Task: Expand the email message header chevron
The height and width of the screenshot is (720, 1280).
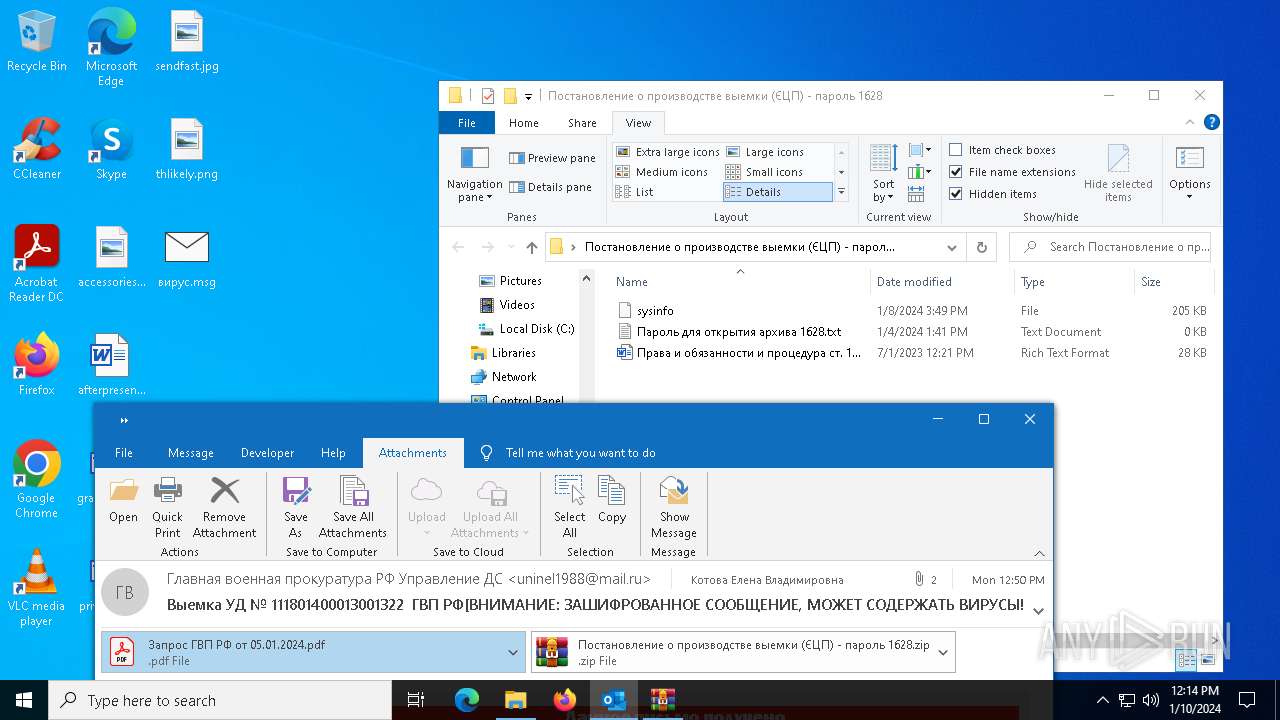Action: 1038,611
